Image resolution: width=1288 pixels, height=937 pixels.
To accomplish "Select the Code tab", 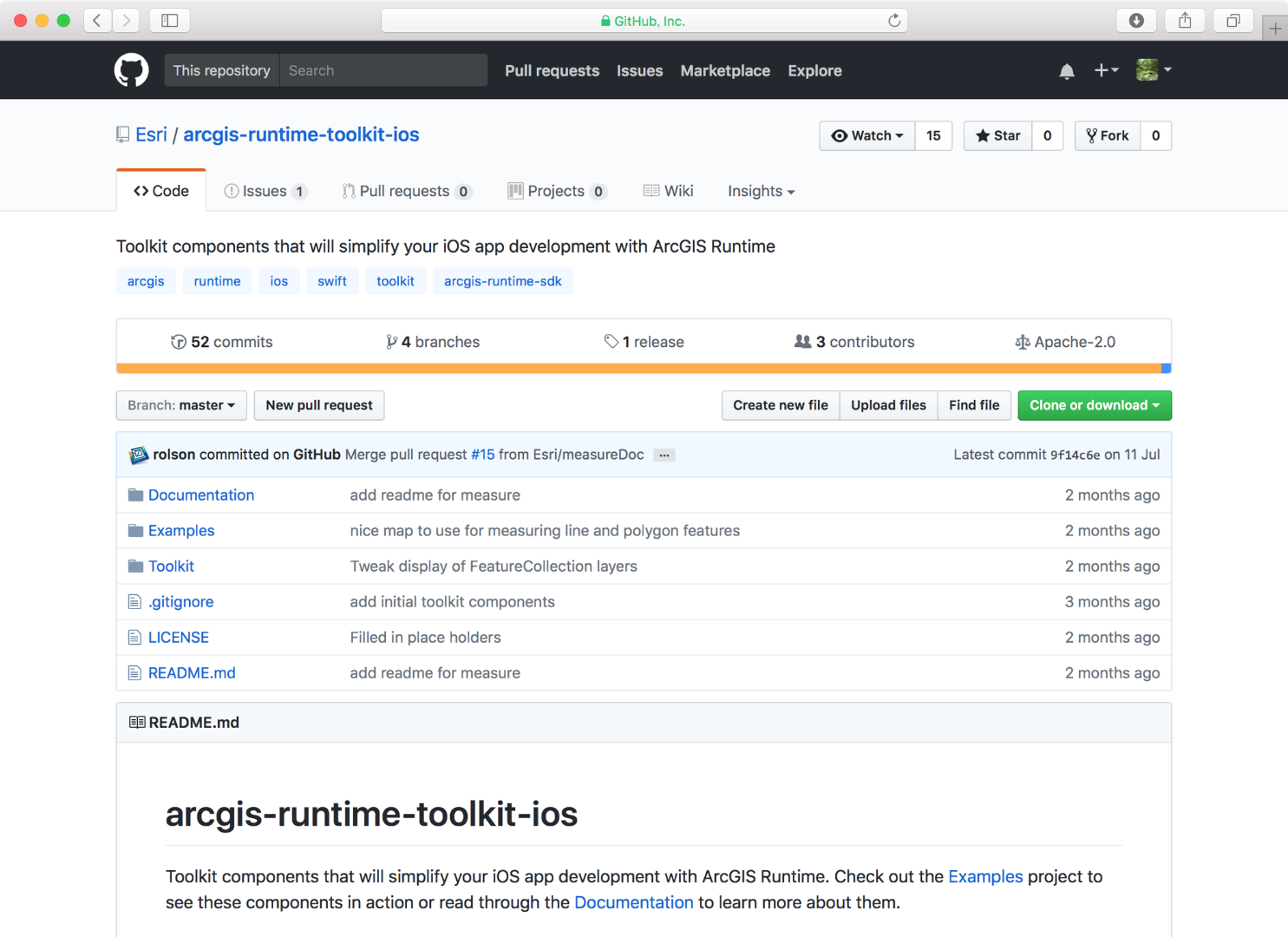I will (161, 191).
